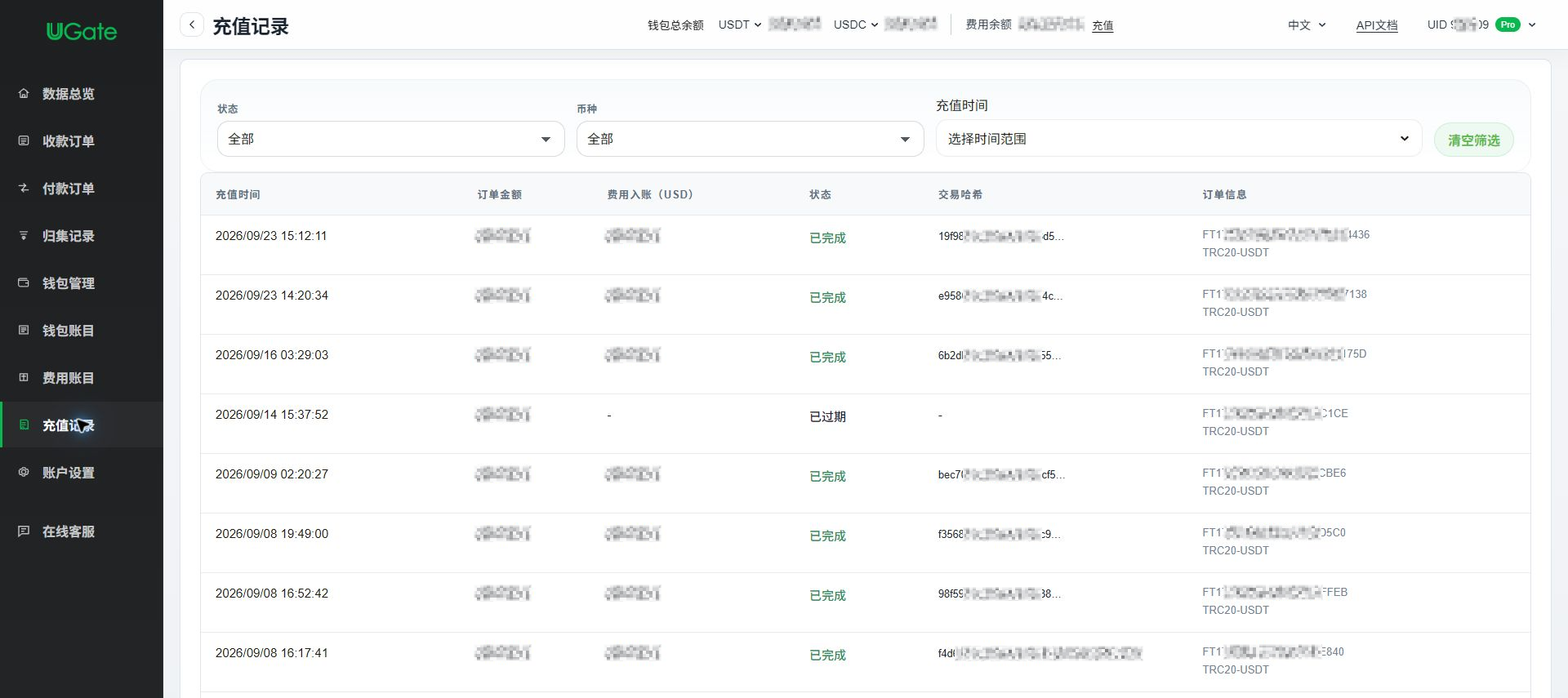
Task: Click 费用入账（USD）column header
Action: [650, 194]
